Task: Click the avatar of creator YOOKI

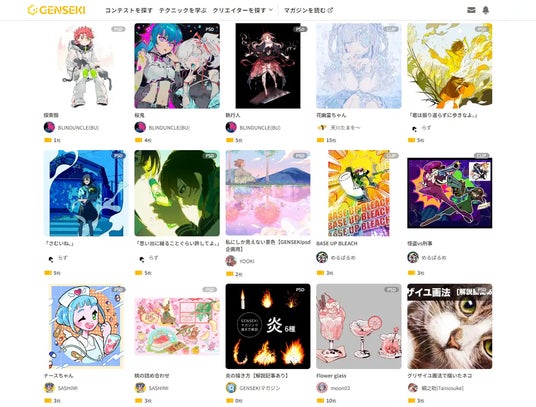Action: (231, 261)
